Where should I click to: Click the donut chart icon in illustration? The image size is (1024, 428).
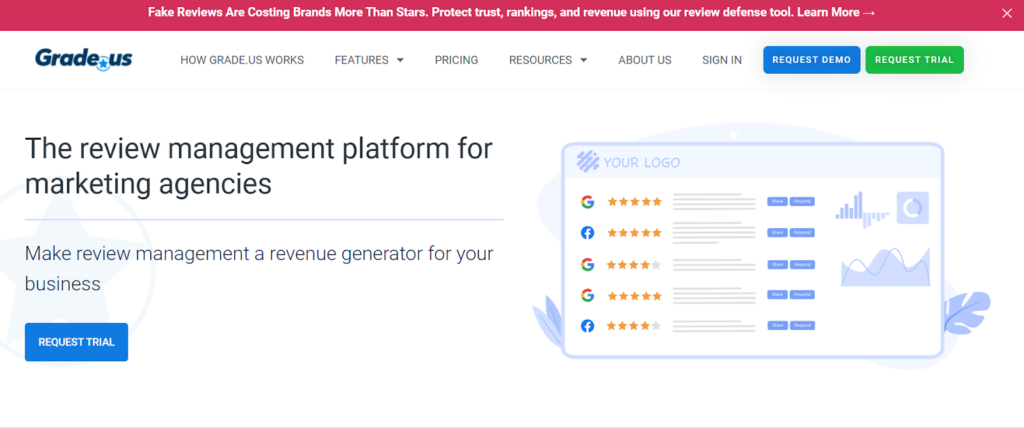coord(912,208)
